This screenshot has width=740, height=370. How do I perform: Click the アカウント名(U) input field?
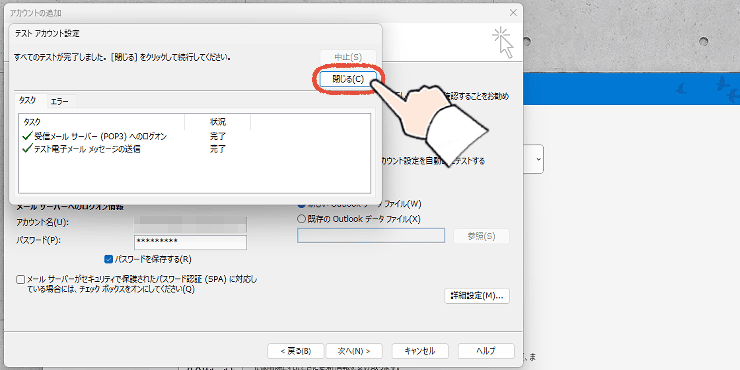click(190, 224)
